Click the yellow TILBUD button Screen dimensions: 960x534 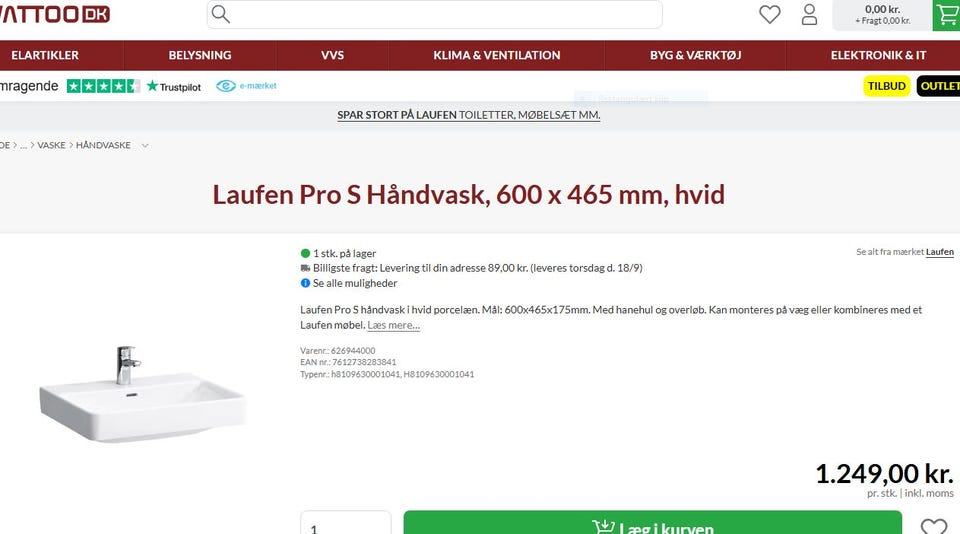[887, 86]
